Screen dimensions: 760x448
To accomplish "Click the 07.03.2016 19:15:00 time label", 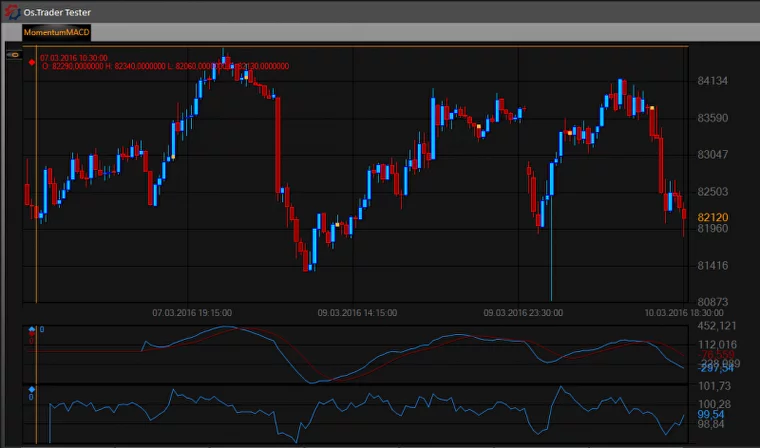I will tap(192, 313).
